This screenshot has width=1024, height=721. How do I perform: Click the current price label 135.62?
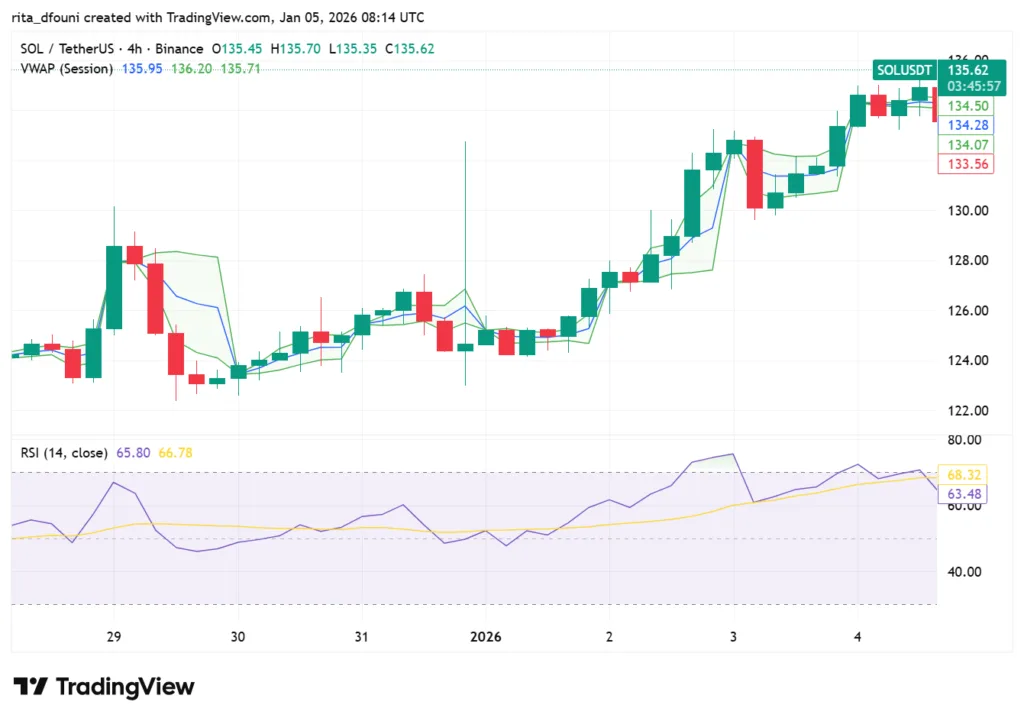(967, 70)
